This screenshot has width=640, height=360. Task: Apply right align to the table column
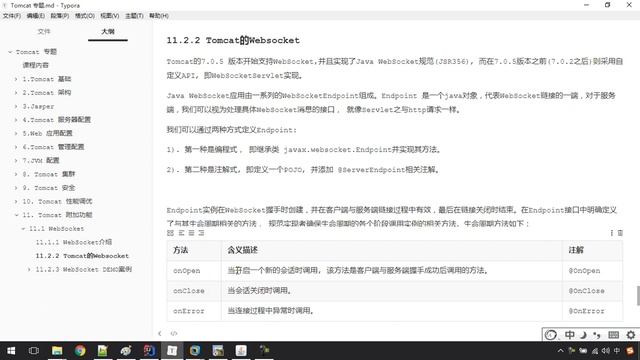201,233
